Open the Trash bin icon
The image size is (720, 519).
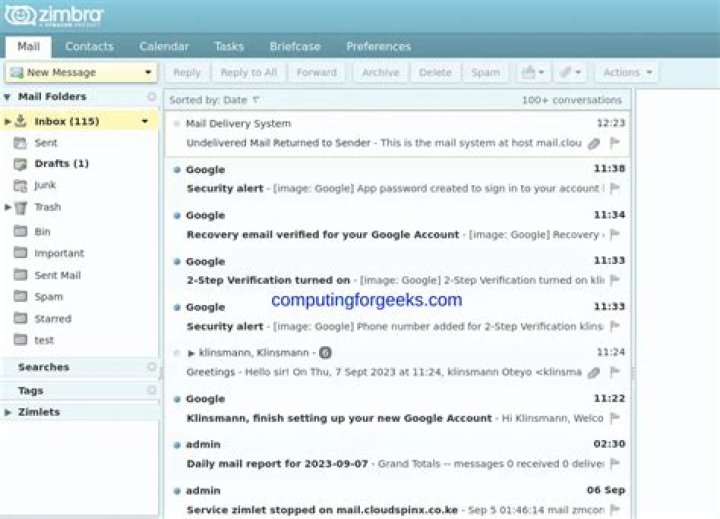click(21, 208)
